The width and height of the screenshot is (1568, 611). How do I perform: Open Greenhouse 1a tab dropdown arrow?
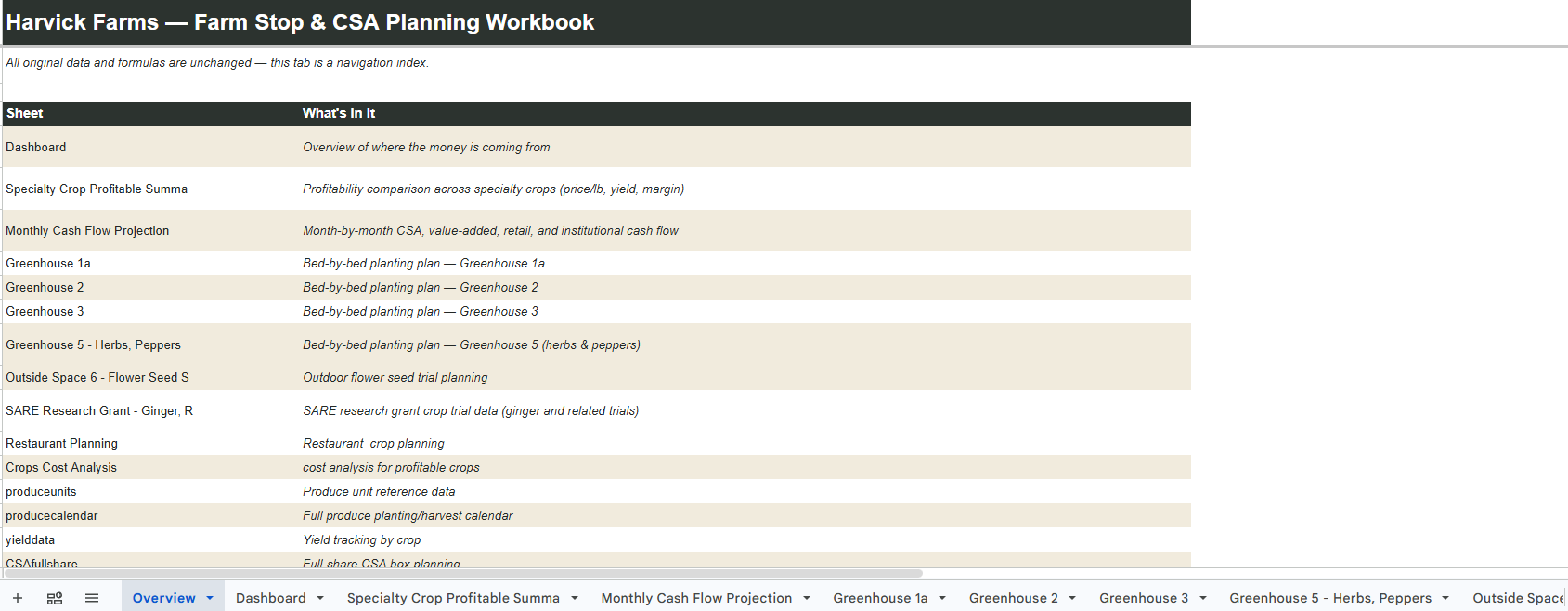tap(942, 598)
